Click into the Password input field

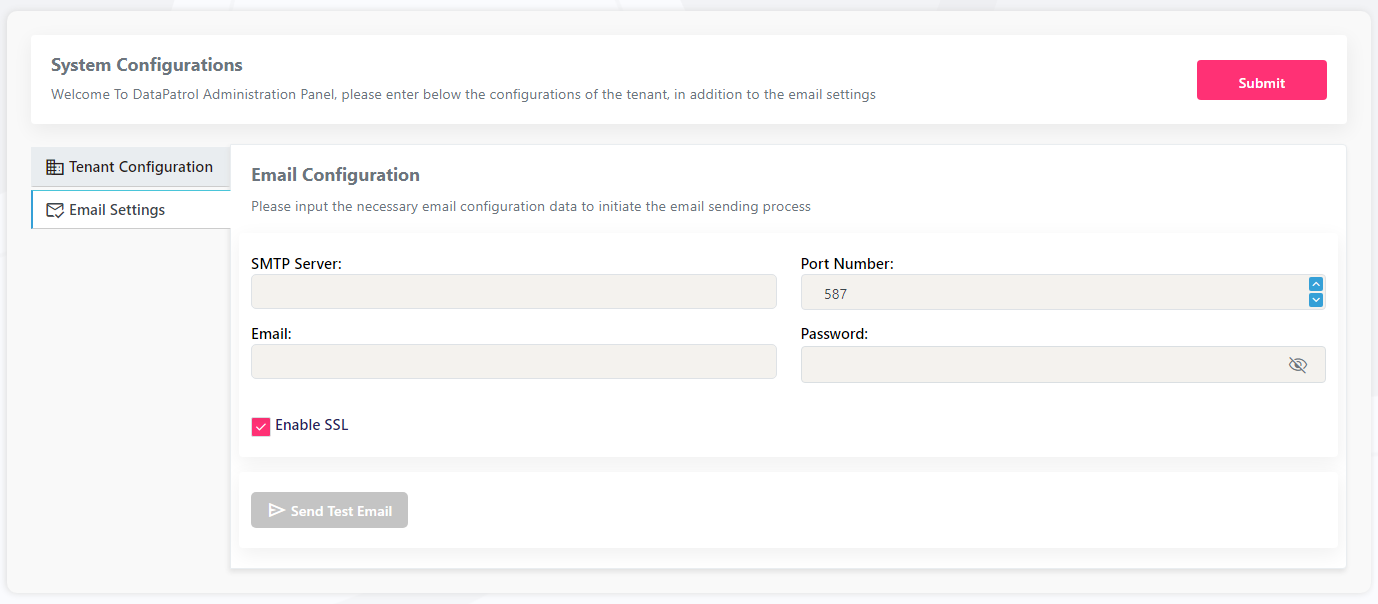[1040, 365]
